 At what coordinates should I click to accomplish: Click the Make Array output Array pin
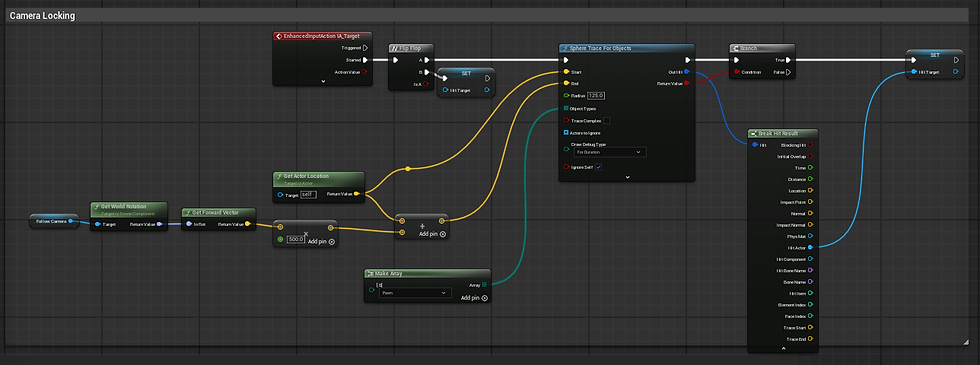(x=484, y=284)
